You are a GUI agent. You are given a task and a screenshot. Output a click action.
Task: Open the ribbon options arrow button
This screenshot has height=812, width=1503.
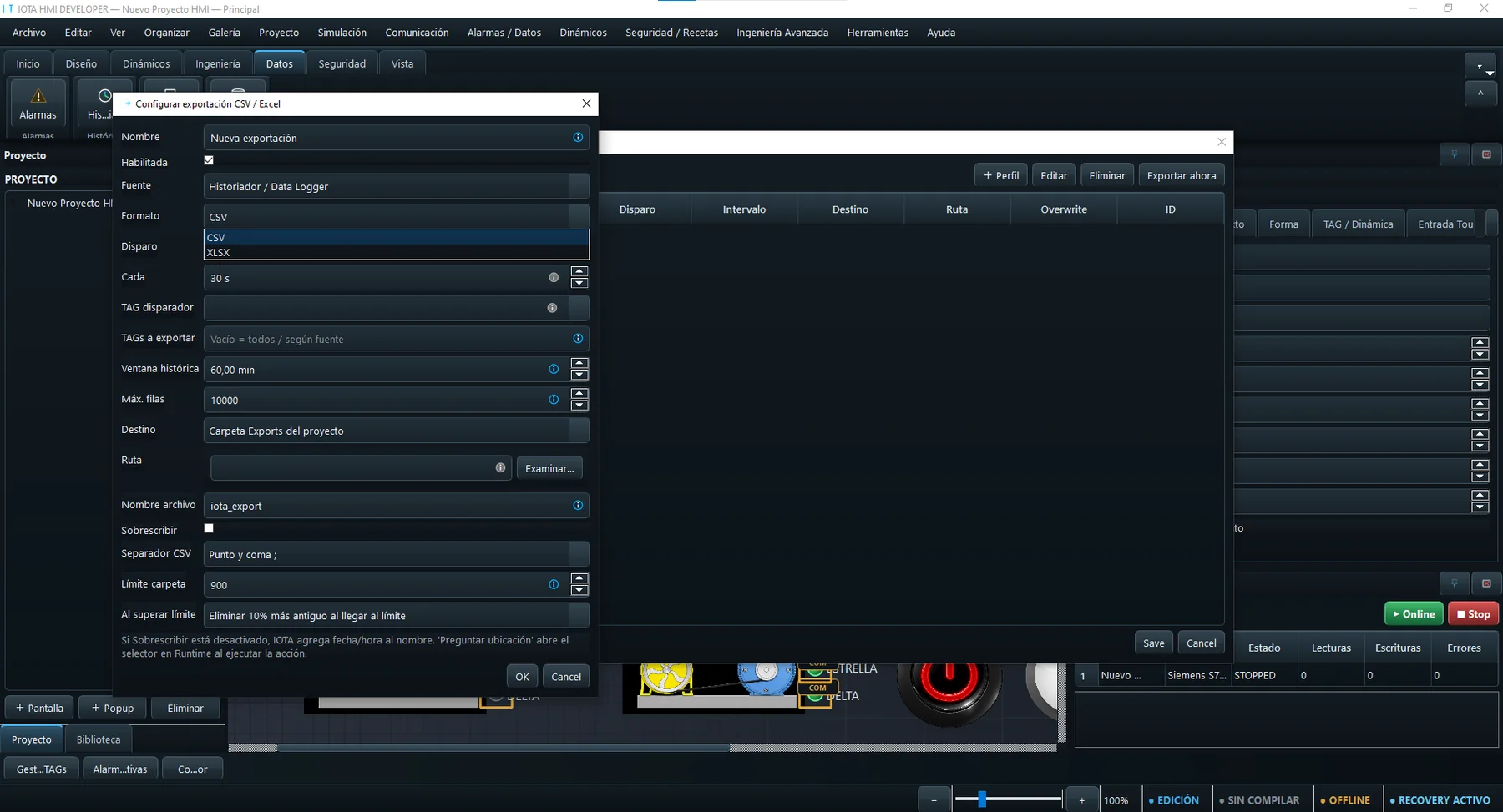(1480, 65)
